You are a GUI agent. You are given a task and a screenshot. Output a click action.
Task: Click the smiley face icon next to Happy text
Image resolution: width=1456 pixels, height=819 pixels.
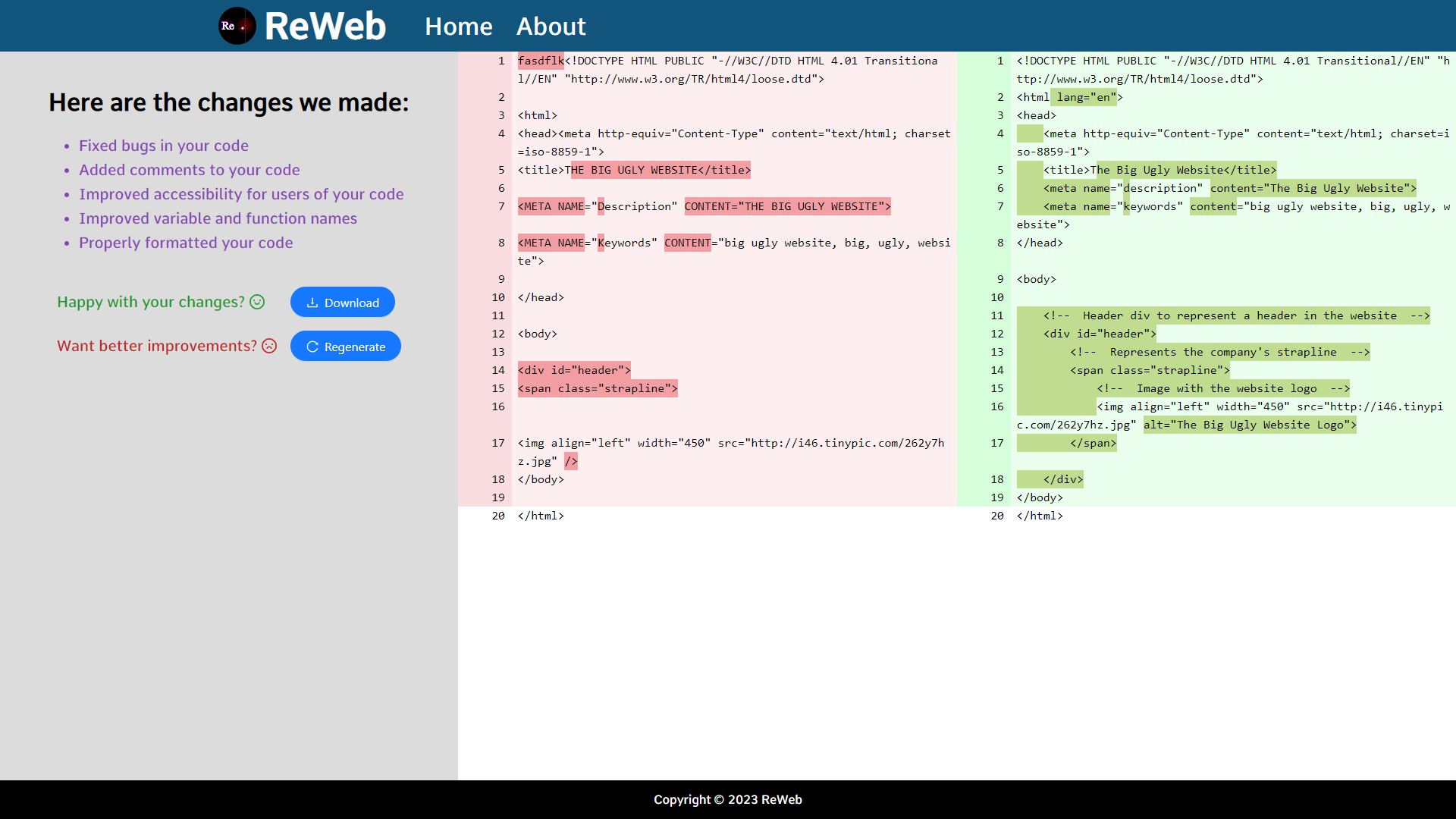click(258, 302)
